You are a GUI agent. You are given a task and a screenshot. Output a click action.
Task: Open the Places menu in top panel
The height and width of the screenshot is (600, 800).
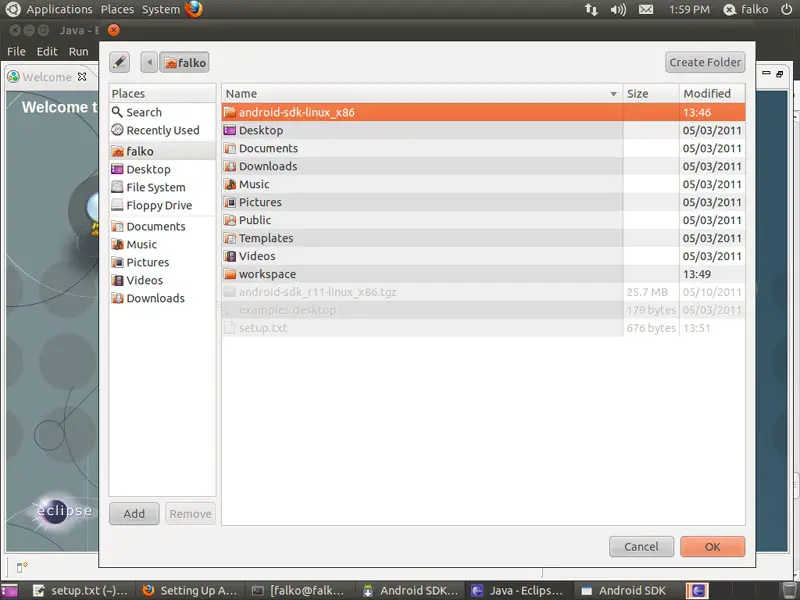pyautogui.click(x=117, y=9)
